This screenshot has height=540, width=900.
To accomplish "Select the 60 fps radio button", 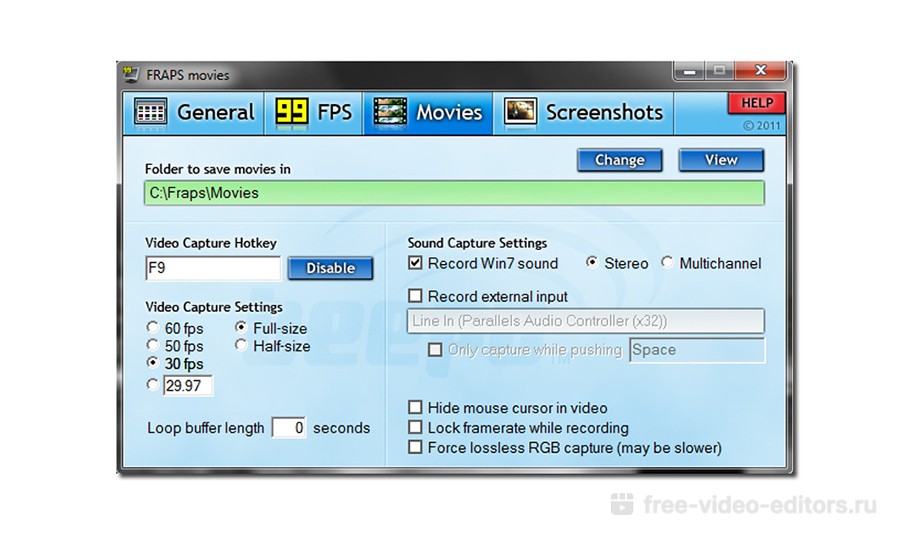I will tap(152, 327).
